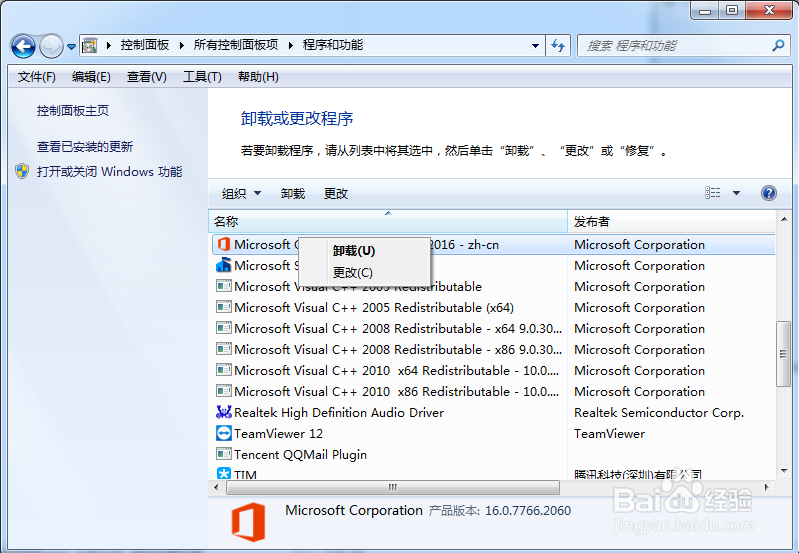Open the 文件(F) menu
The height and width of the screenshot is (553, 799).
[37, 77]
